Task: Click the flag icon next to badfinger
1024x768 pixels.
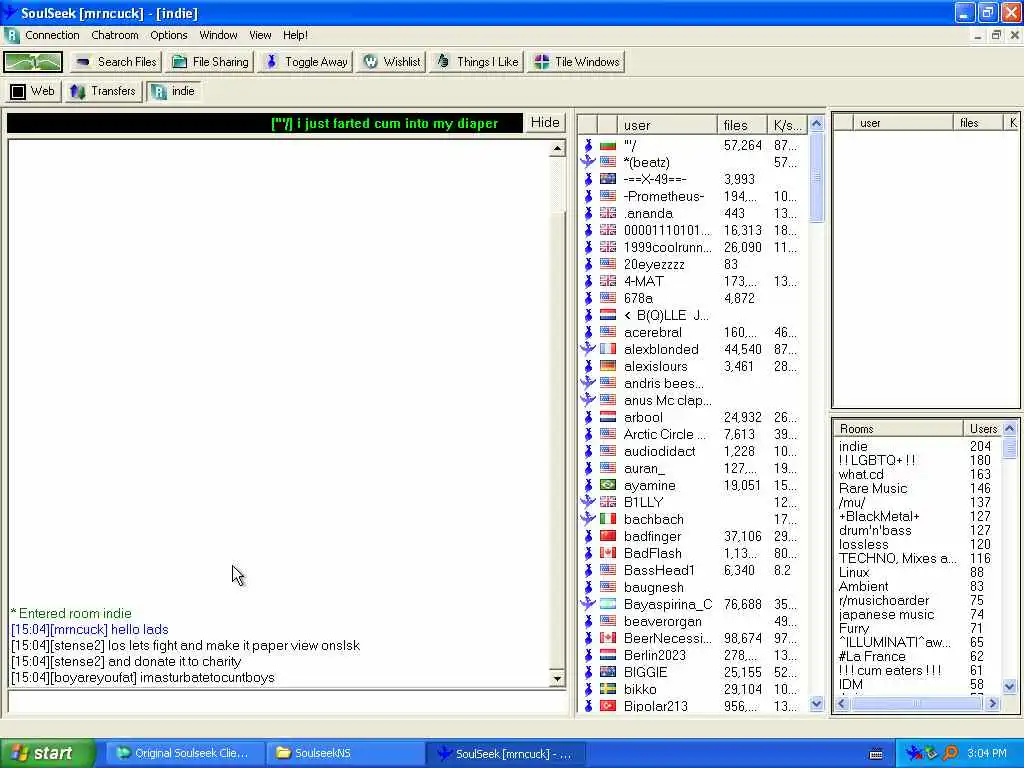Action: (608, 536)
